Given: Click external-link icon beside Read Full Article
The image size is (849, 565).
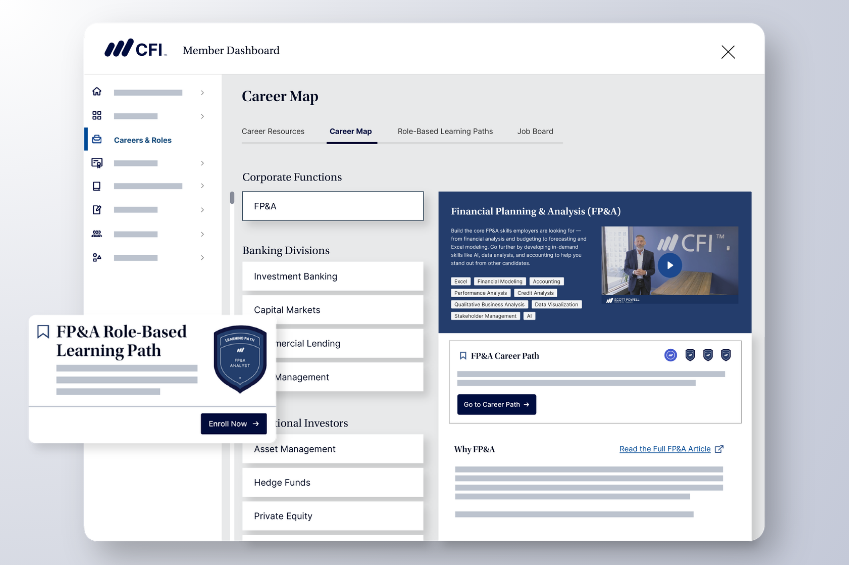Looking at the screenshot, I should (719, 449).
